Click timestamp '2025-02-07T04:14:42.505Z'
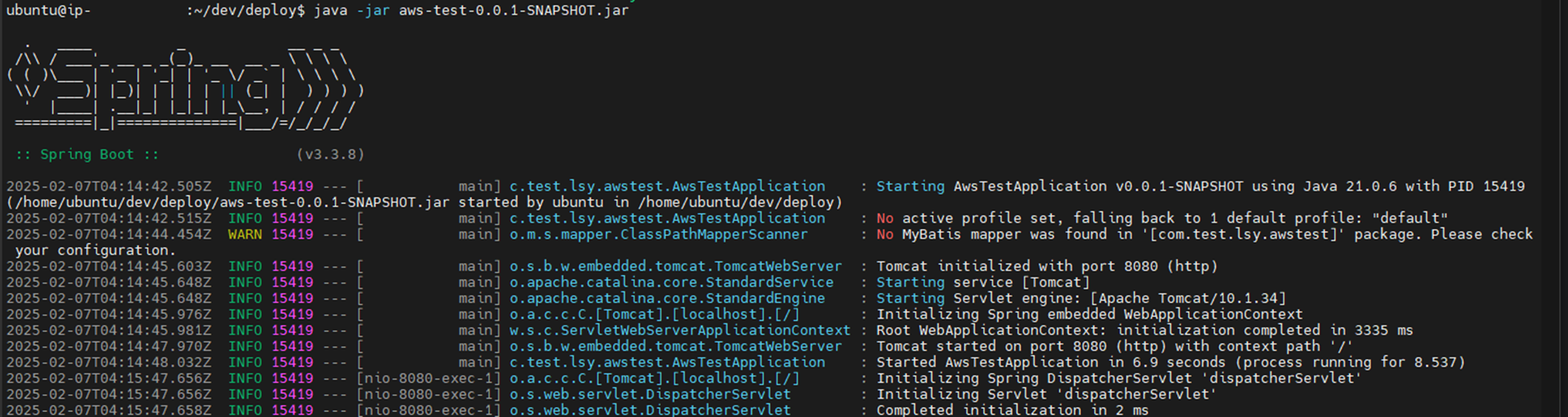This screenshot has width=1568, height=417. [108, 187]
